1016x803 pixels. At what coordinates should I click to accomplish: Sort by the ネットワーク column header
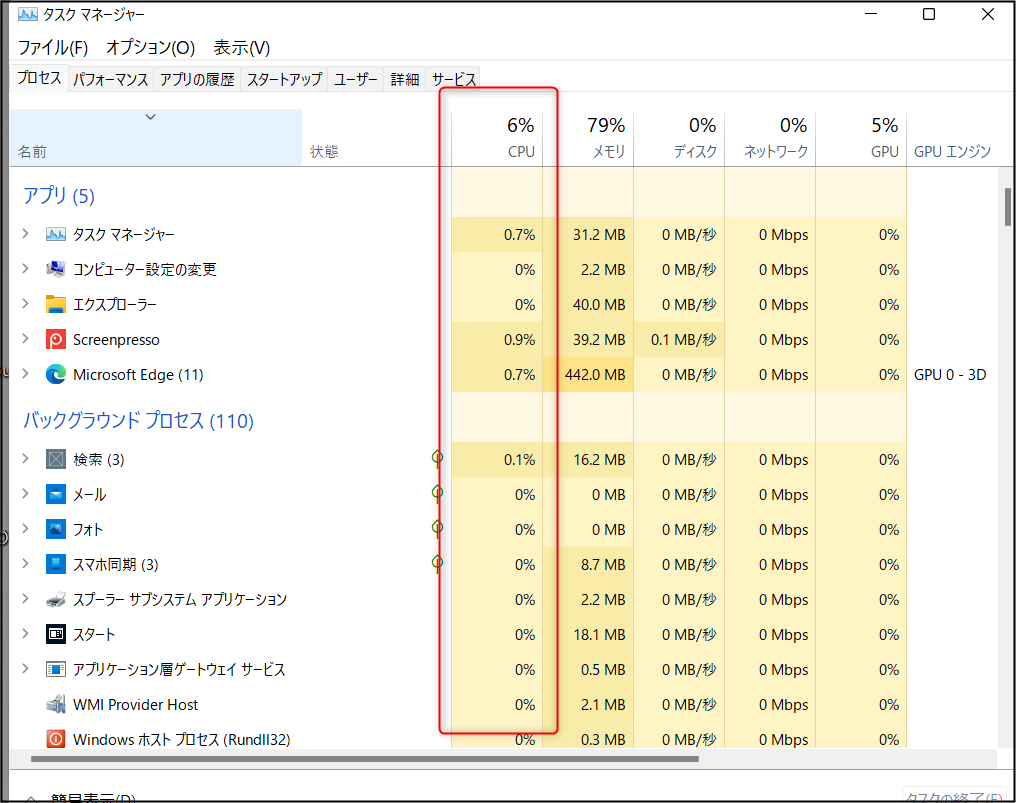770,137
